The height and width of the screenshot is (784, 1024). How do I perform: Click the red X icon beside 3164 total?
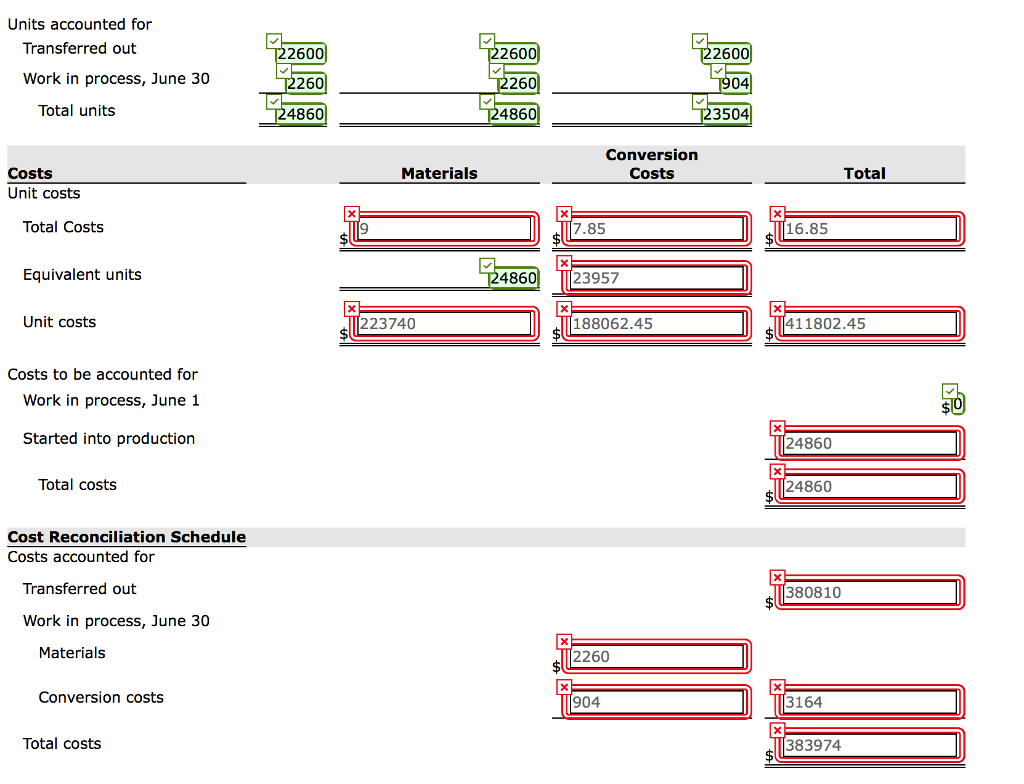[777, 687]
